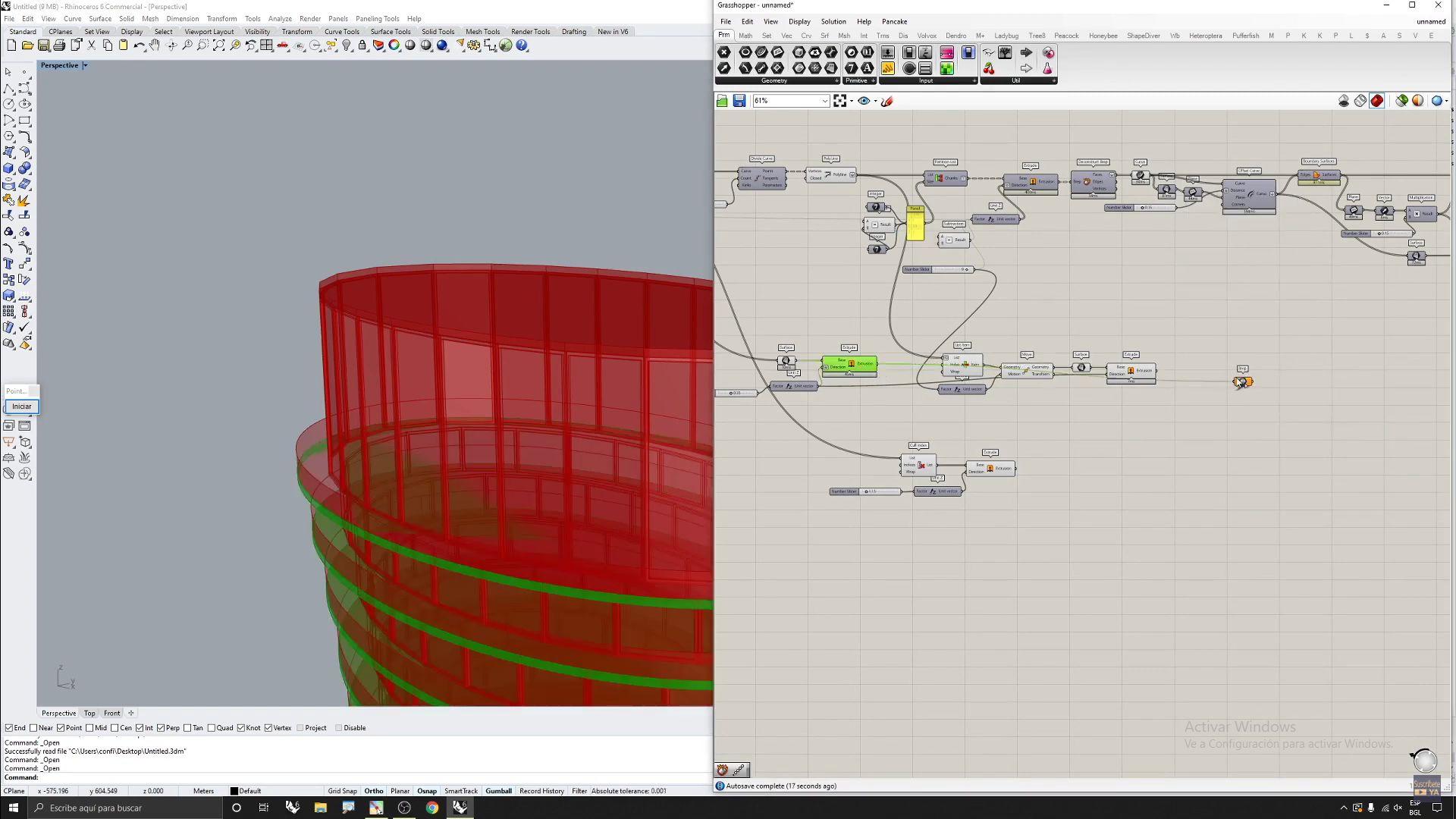Select the Number Slider icon in Input panel
1456x819 pixels.
pyautogui.click(x=887, y=53)
